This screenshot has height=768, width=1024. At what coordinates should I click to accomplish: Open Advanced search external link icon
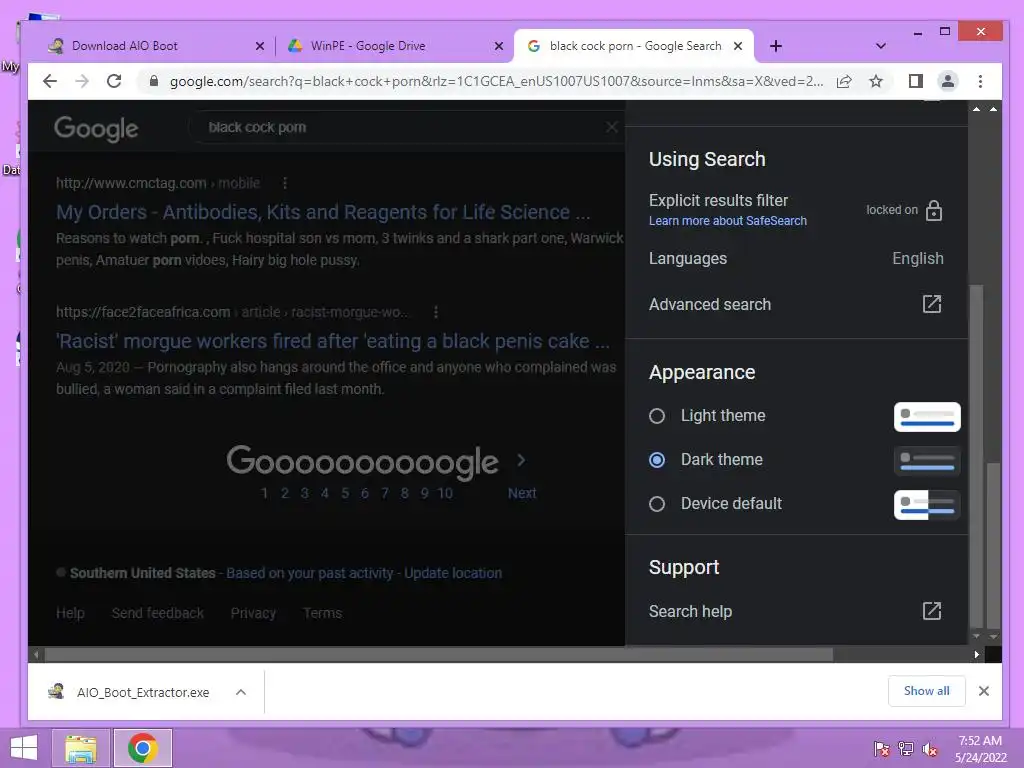(932, 304)
